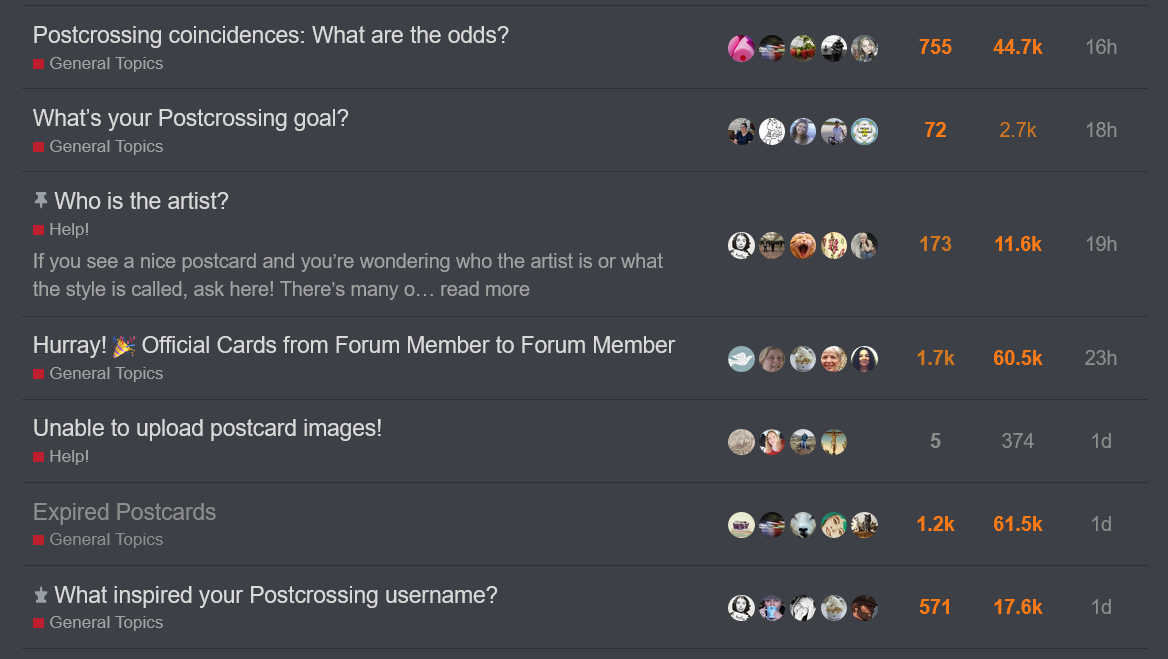1168x659 pixels.
Task: Jump to latest post via 16h activity
Action: click(x=1101, y=47)
